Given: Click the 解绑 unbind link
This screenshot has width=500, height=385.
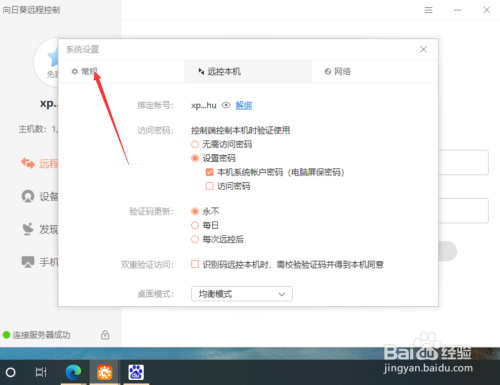Looking at the screenshot, I should coord(244,105).
